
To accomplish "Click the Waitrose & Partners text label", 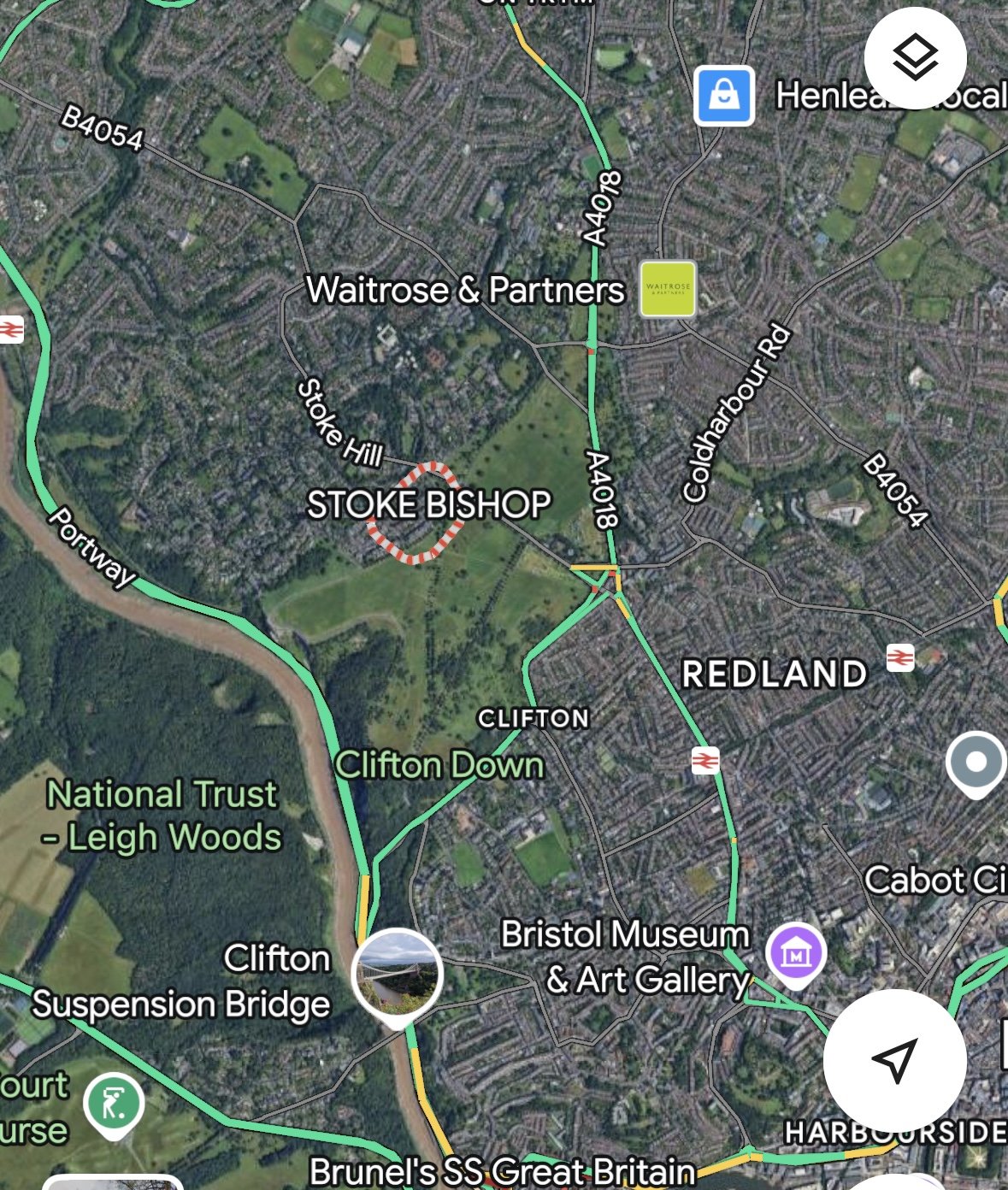I will (x=466, y=290).
